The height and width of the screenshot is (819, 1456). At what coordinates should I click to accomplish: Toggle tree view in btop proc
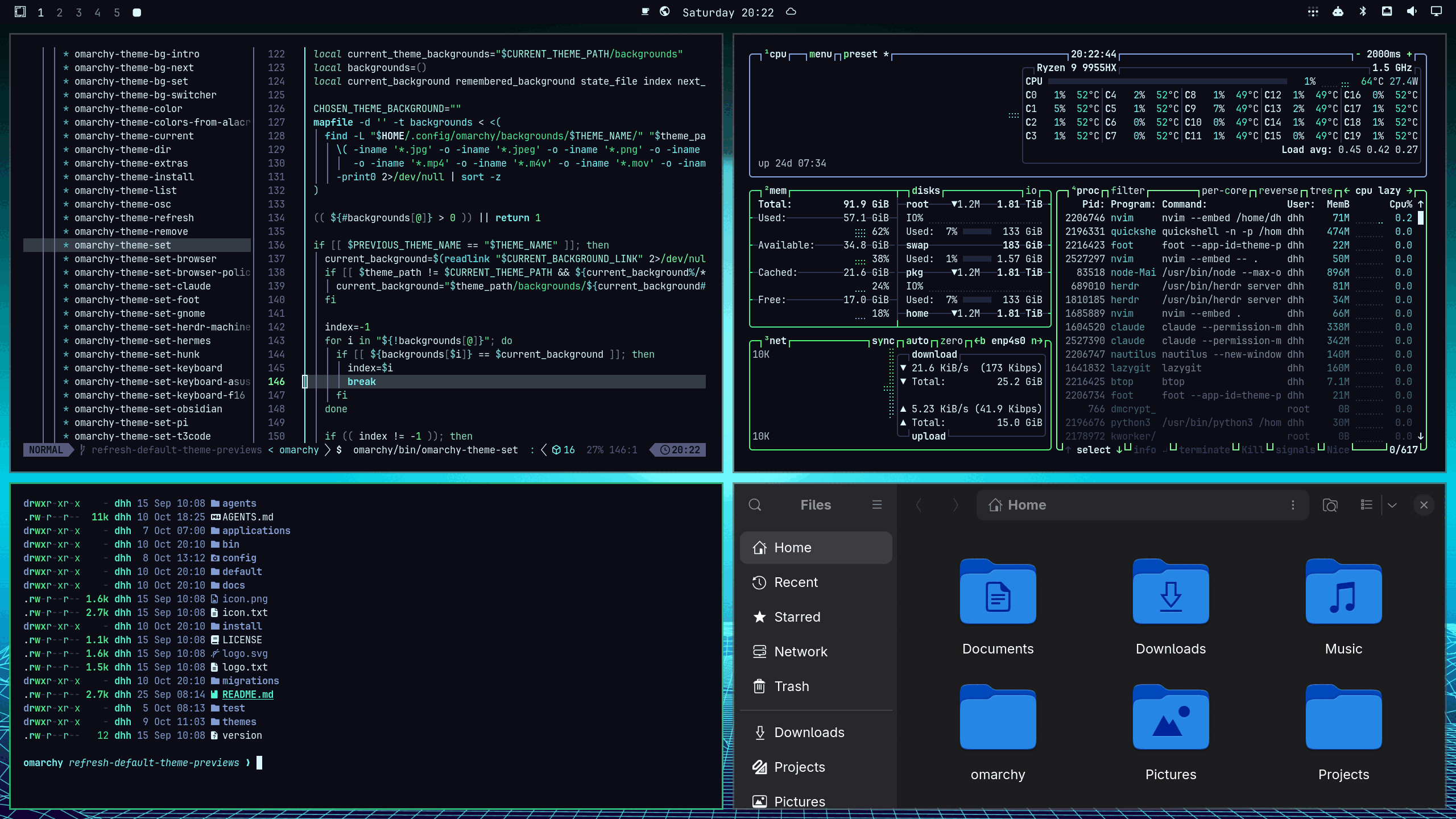point(1321,191)
